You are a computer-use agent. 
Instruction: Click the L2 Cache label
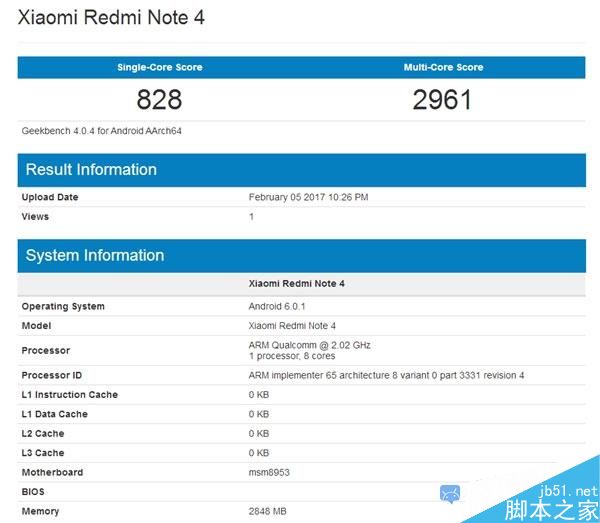click(x=43, y=433)
